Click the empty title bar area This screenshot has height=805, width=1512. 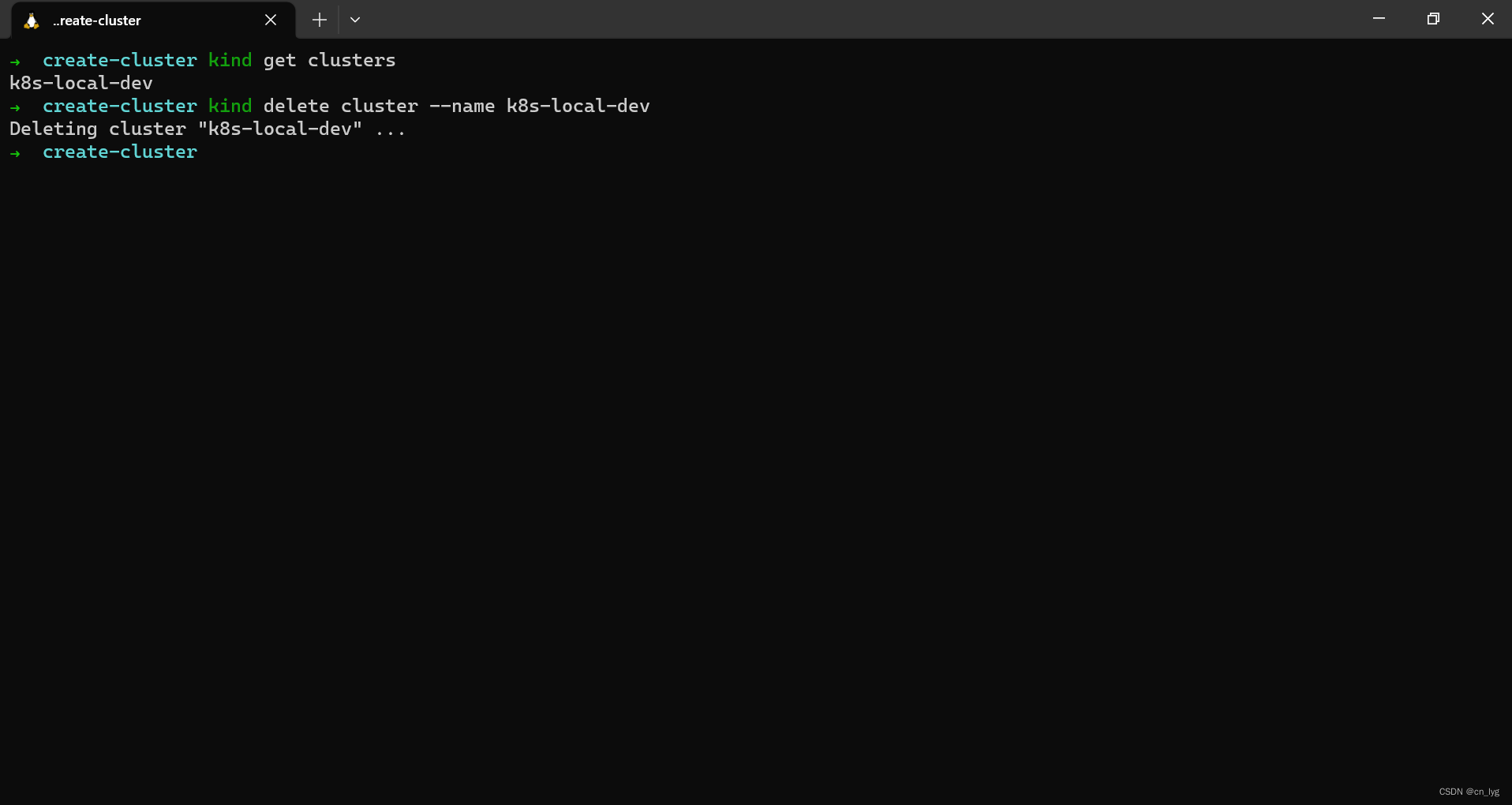(x=860, y=19)
